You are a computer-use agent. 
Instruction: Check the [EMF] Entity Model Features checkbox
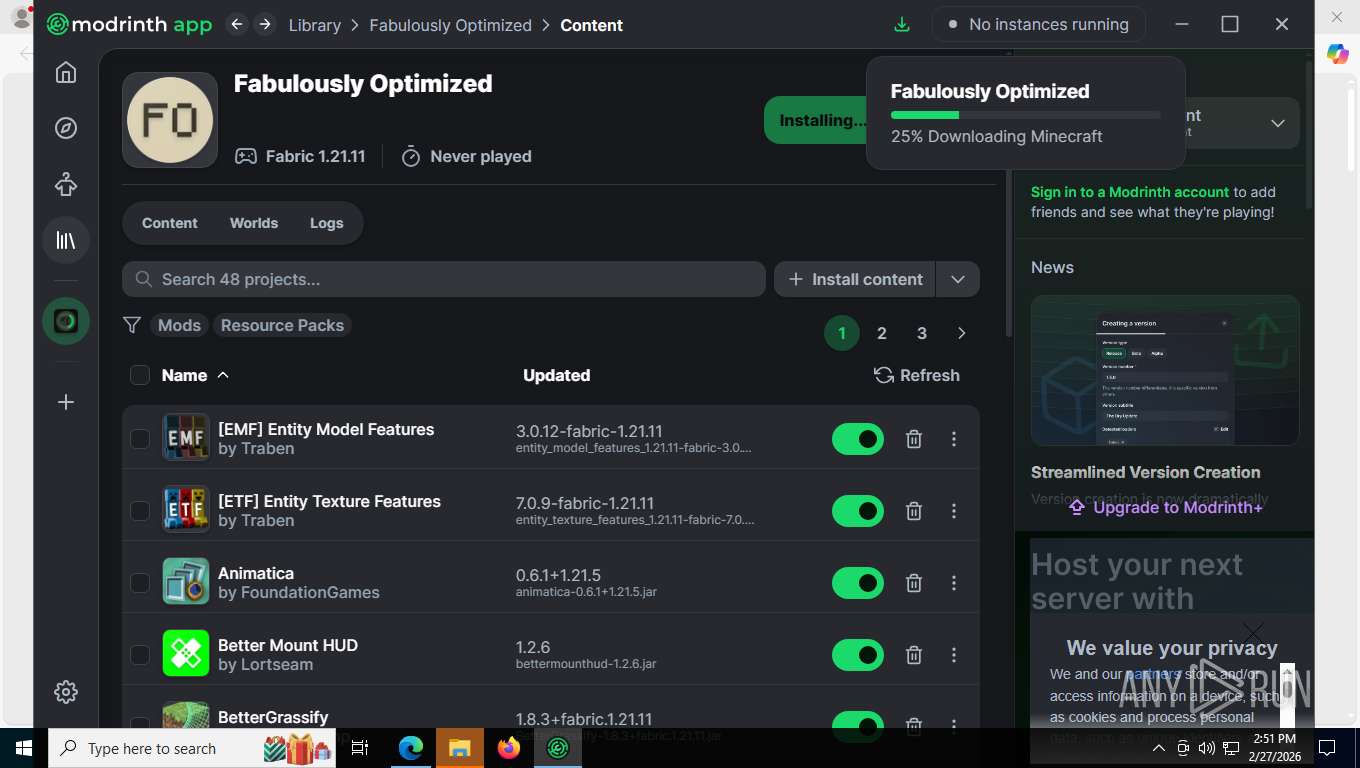coord(140,439)
